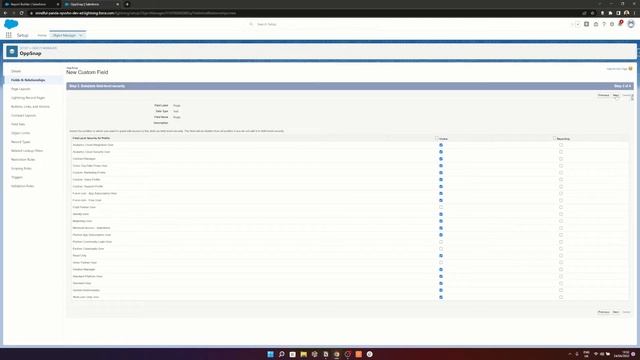
Task: Open the Global Actions plus icon
Action: tap(587, 24)
